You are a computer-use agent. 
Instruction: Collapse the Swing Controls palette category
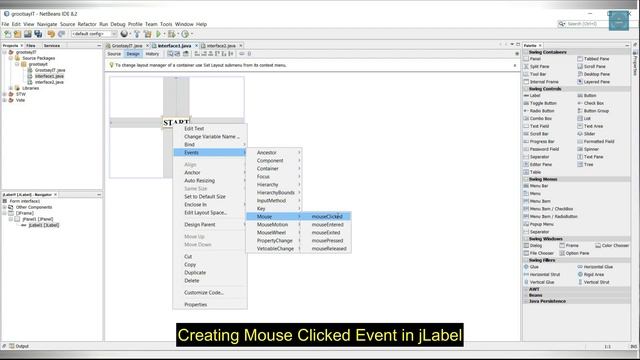coord(526,89)
